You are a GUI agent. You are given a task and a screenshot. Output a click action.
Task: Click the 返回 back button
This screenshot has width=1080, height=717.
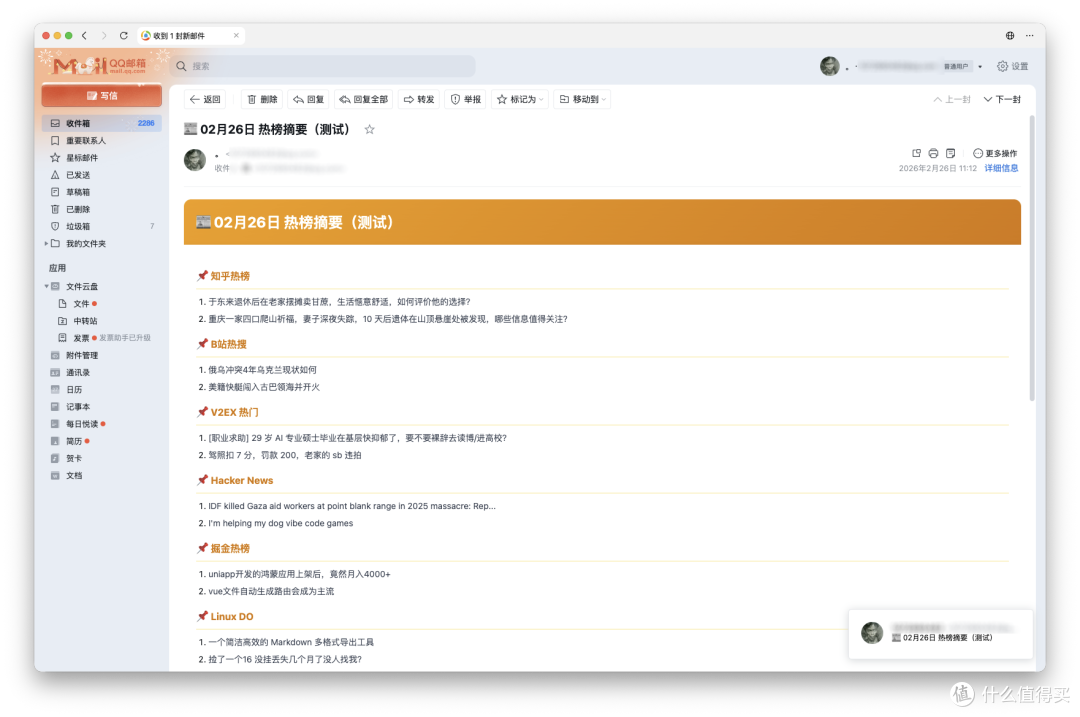click(205, 99)
